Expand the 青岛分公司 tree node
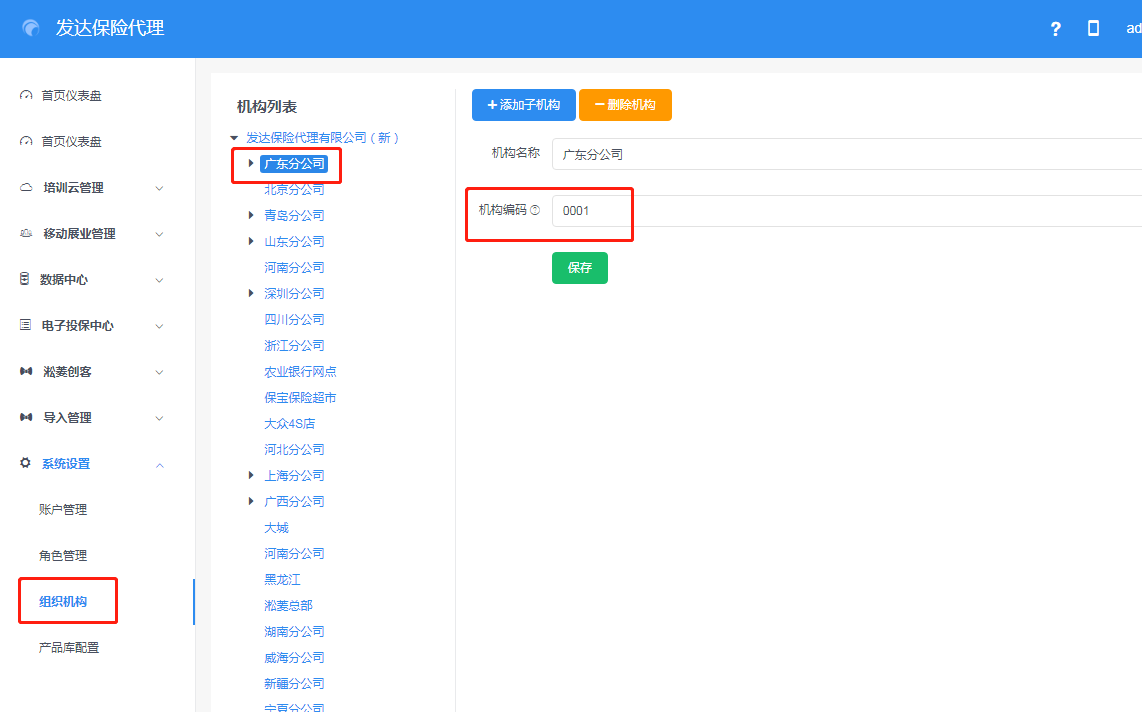This screenshot has width=1142, height=712. click(x=251, y=215)
